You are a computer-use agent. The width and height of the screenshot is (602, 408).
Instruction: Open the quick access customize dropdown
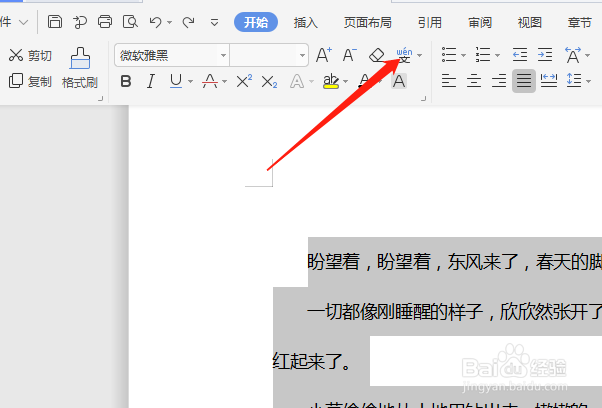point(214,23)
